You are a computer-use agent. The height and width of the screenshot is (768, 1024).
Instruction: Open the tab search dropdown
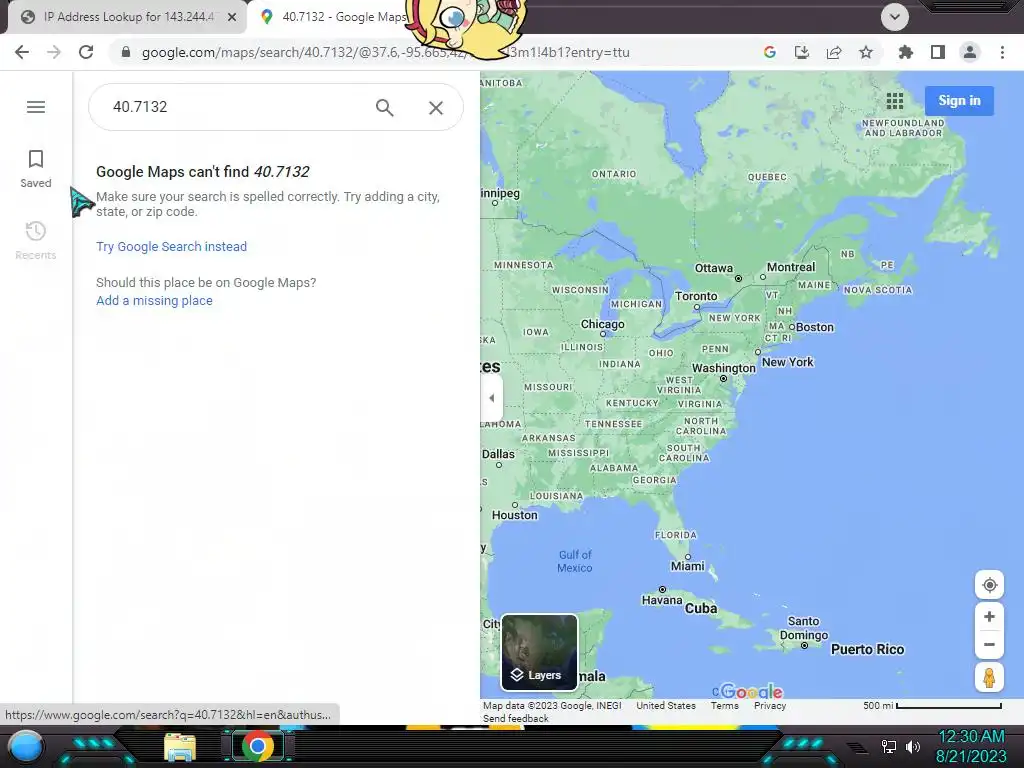pos(895,17)
